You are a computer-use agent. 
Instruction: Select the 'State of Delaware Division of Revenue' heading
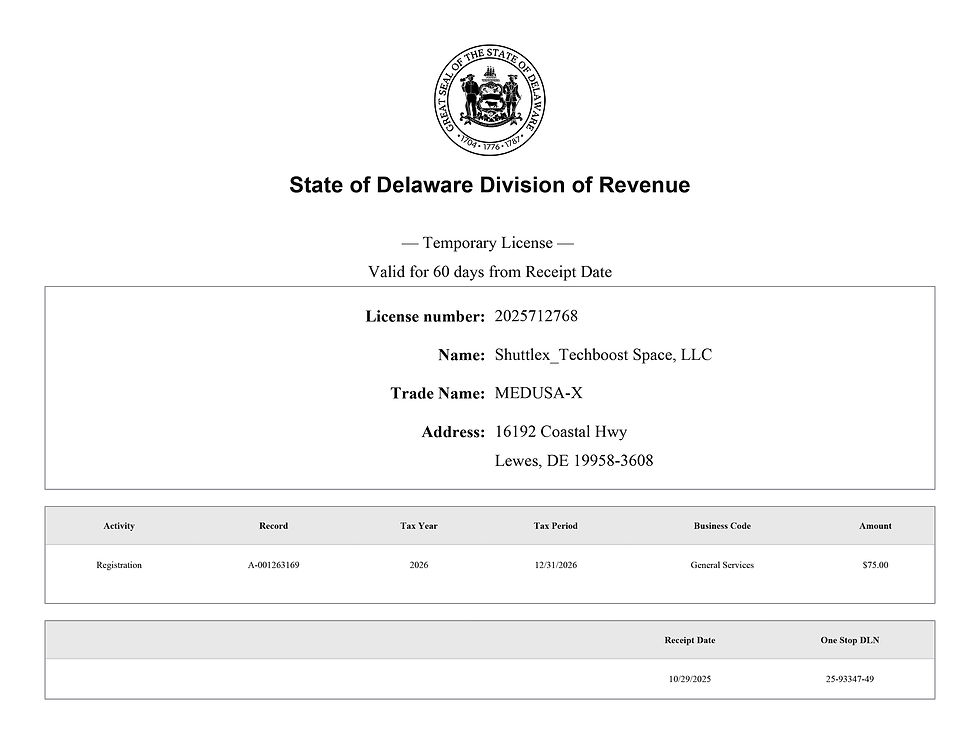click(x=489, y=185)
